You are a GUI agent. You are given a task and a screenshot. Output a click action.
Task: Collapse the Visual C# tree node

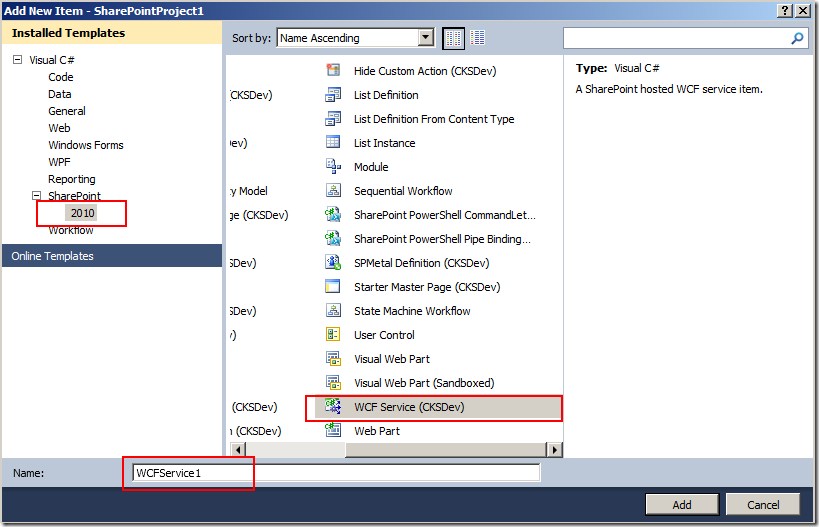tap(17, 60)
